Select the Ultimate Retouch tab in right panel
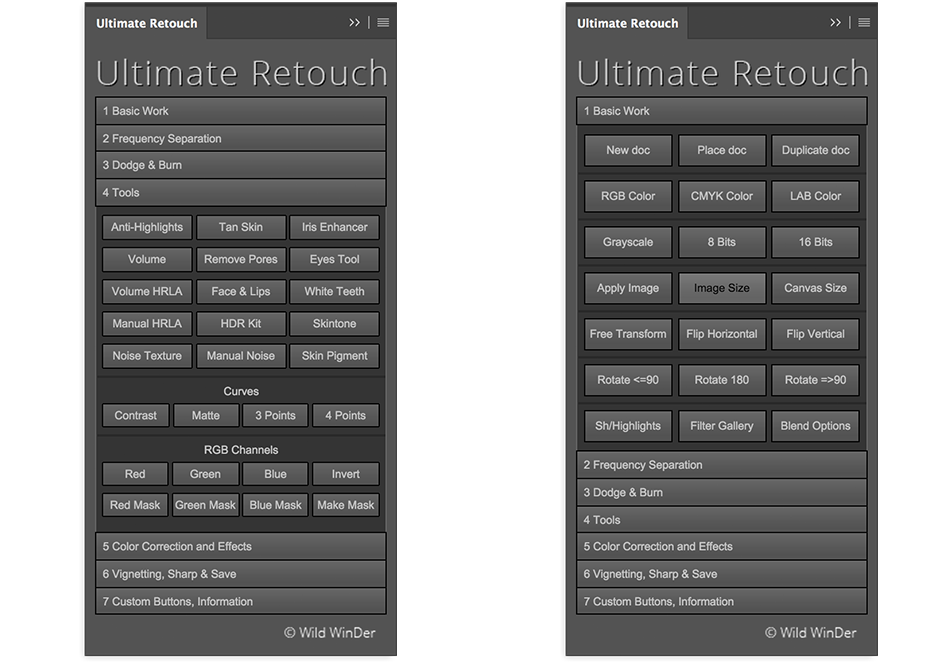The height and width of the screenshot is (664, 950). point(628,23)
